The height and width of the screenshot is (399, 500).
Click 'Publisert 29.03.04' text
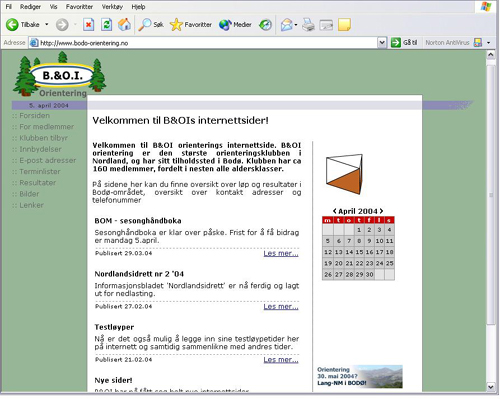123,253
